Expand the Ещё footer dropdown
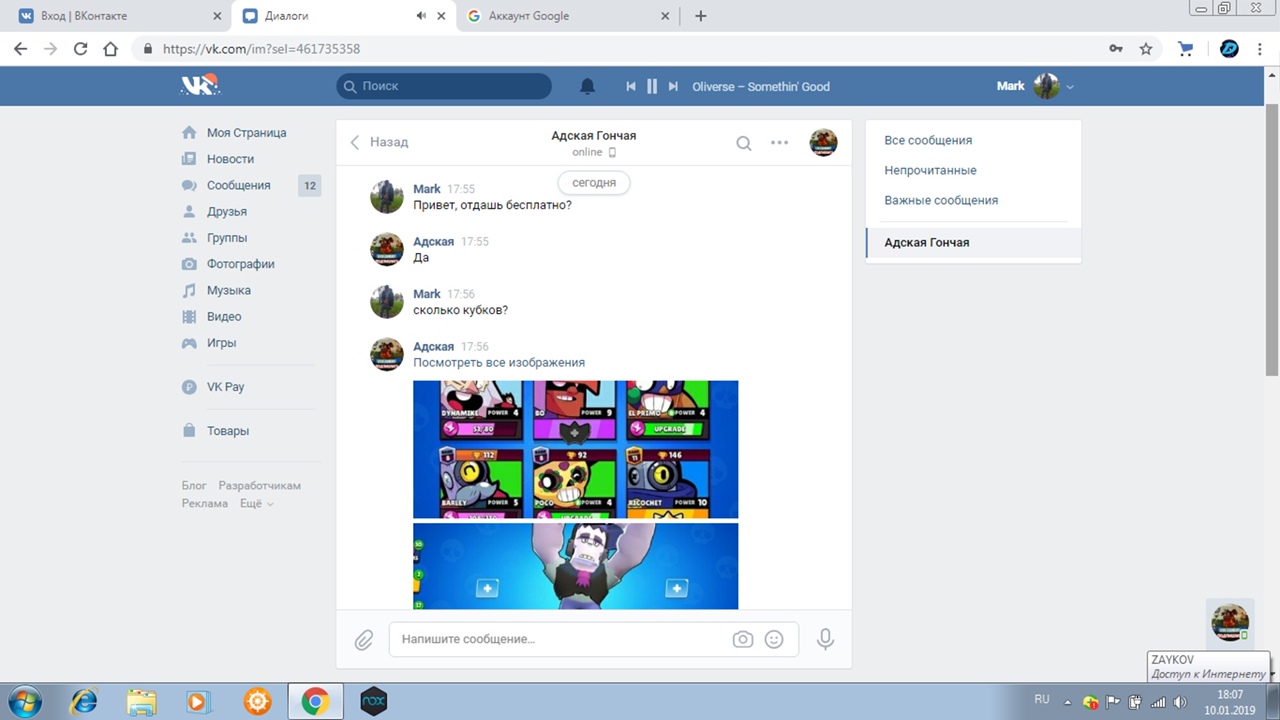This screenshot has width=1280, height=720. (x=256, y=504)
